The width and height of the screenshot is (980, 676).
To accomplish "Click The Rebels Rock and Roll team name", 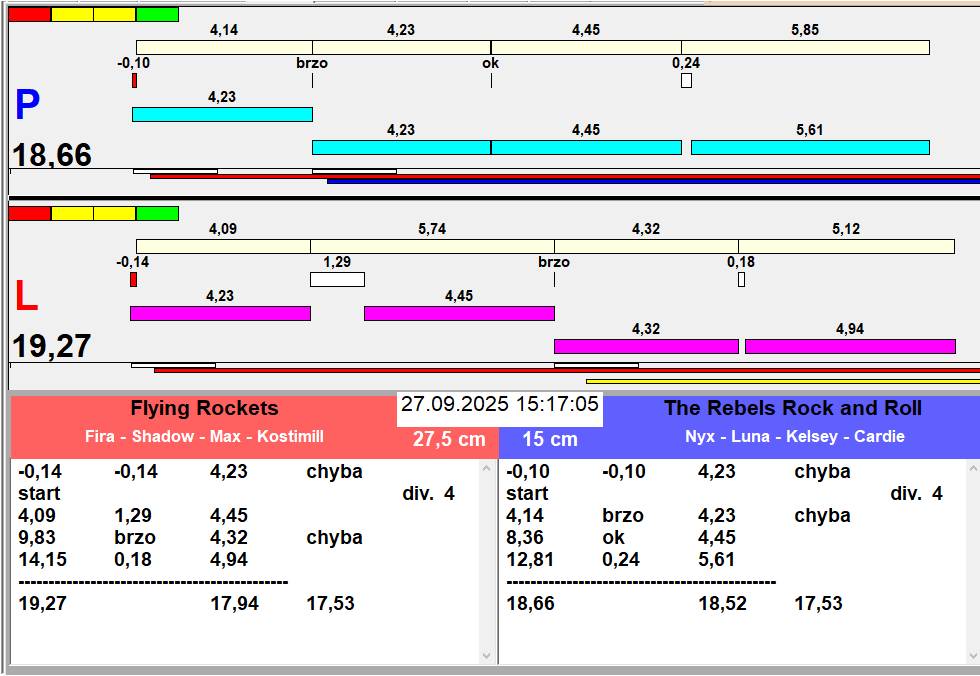I will coord(792,408).
